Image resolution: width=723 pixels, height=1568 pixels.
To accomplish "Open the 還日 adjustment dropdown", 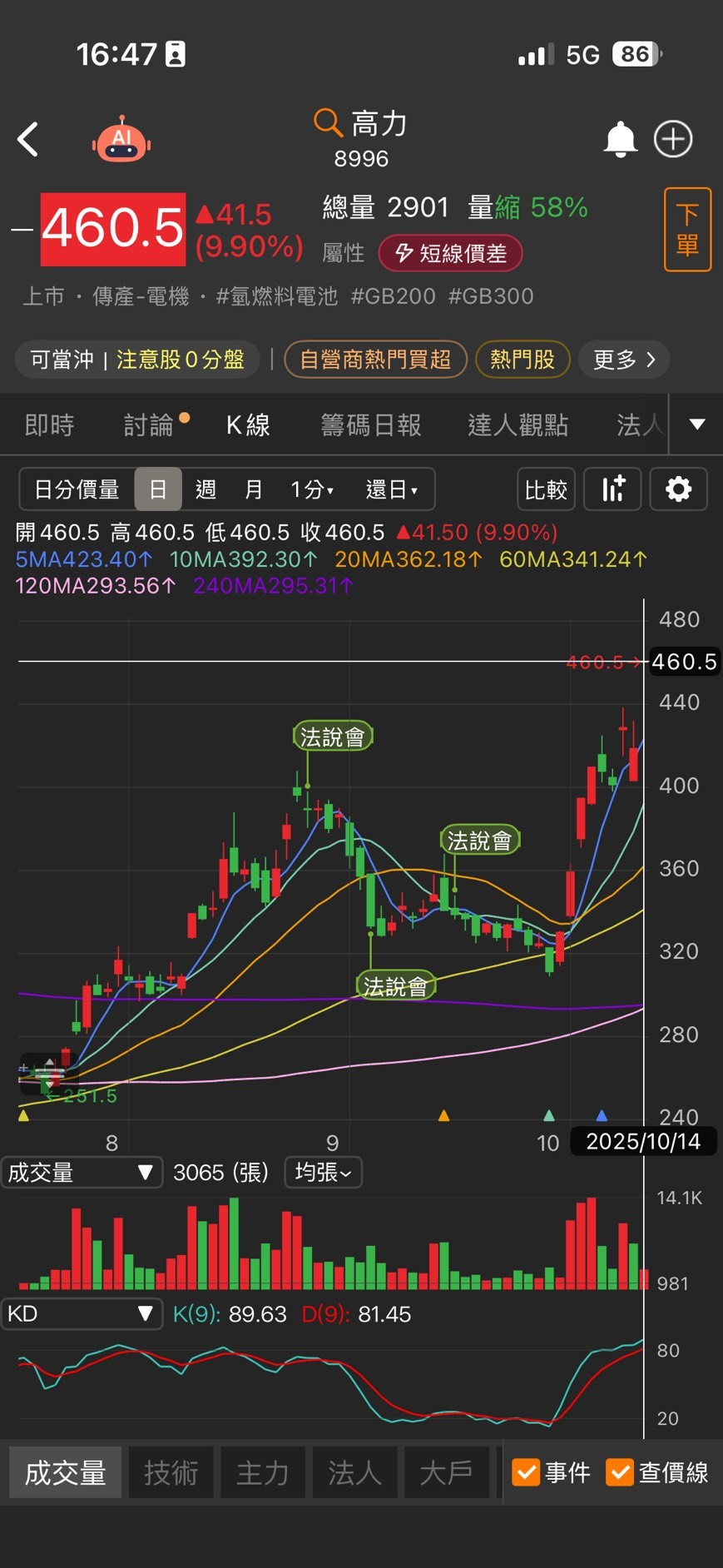I will pyautogui.click(x=392, y=489).
